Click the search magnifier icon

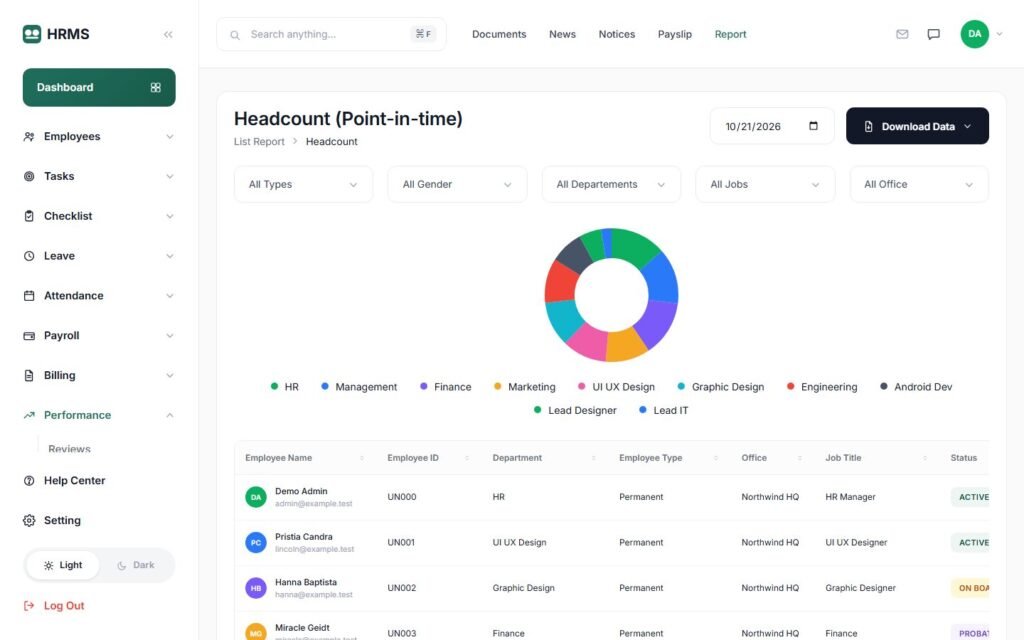tap(234, 35)
